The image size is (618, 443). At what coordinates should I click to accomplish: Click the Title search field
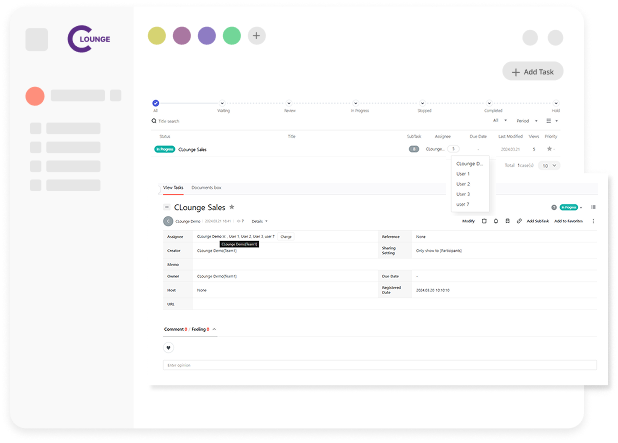[x=169, y=121]
